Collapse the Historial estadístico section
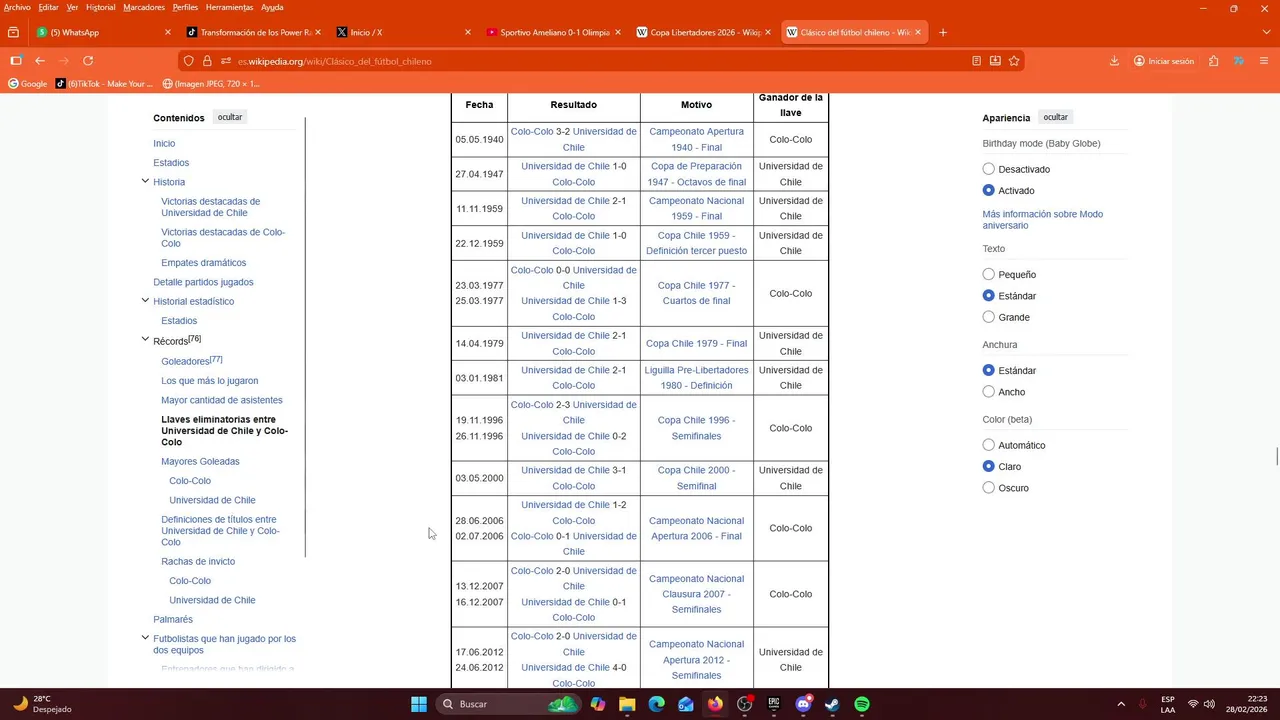Viewport: 1280px width, 720px height. (145, 300)
